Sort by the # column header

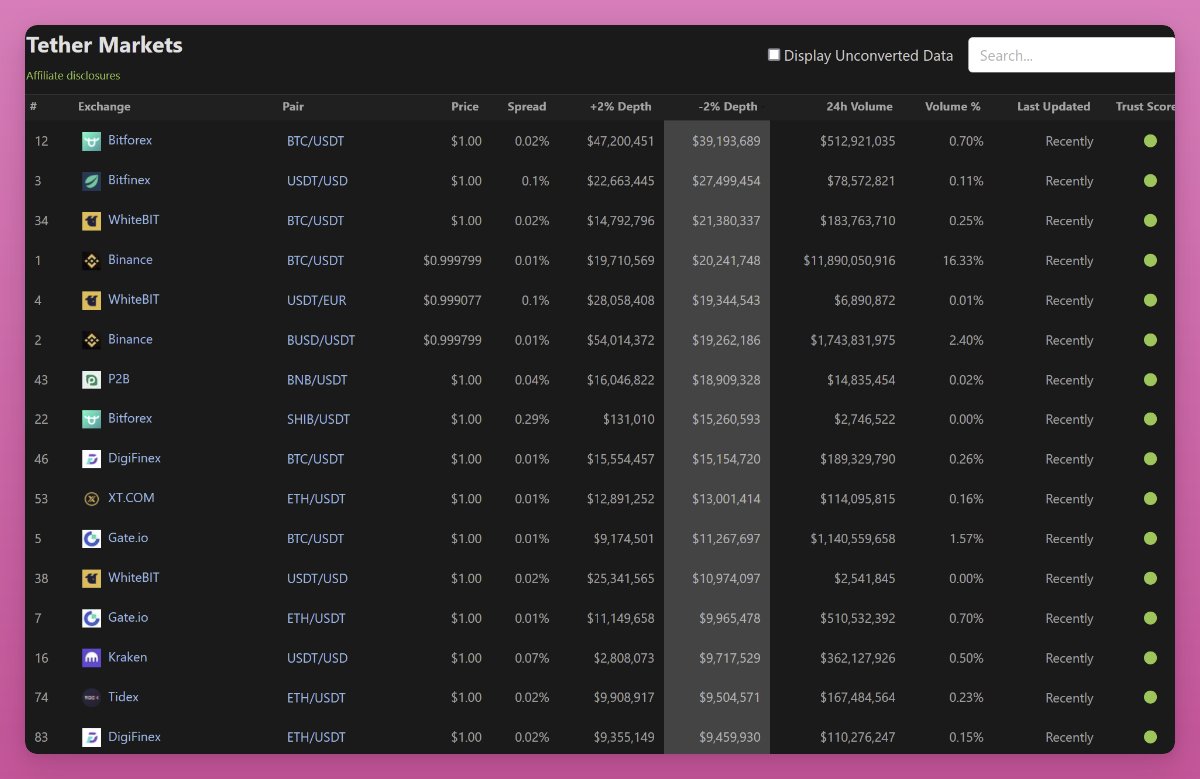(33, 107)
